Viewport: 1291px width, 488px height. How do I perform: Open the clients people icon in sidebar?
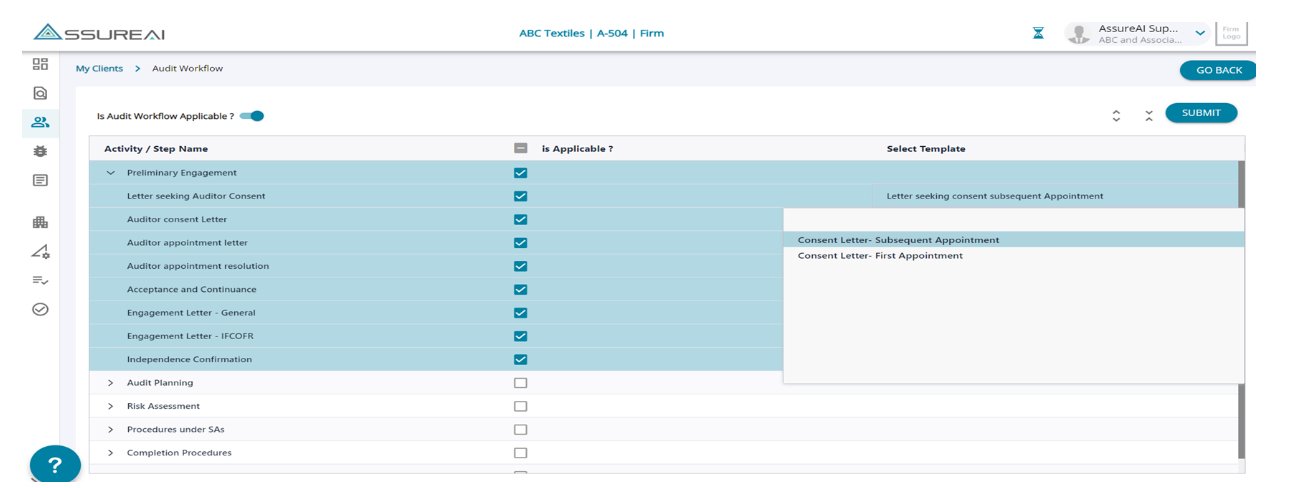tap(40, 122)
